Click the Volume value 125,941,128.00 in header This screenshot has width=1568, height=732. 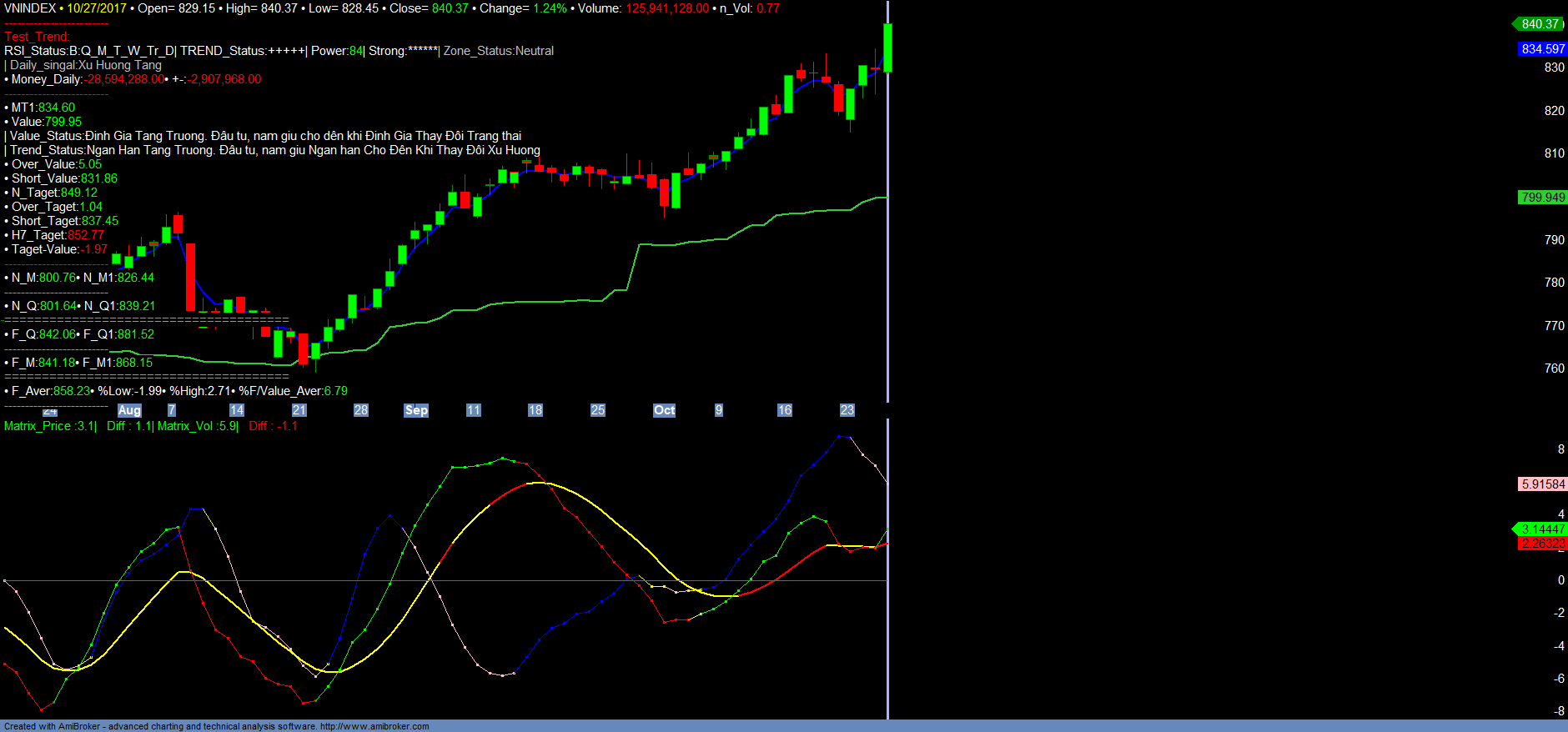(667, 8)
